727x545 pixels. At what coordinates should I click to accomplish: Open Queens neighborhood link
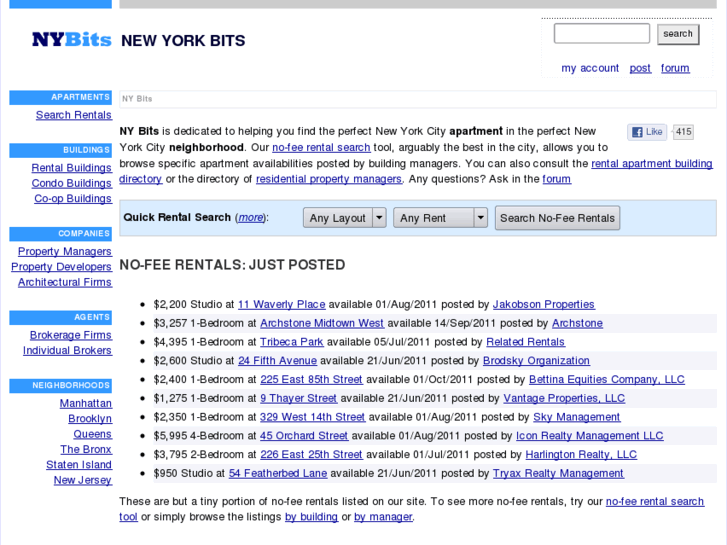(x=92, y=434)
